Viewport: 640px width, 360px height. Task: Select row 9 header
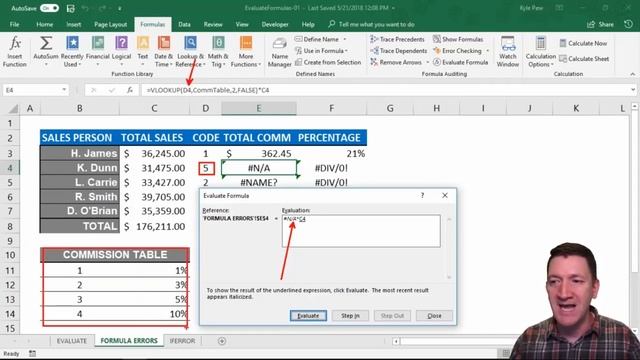[x=10, y=241]
